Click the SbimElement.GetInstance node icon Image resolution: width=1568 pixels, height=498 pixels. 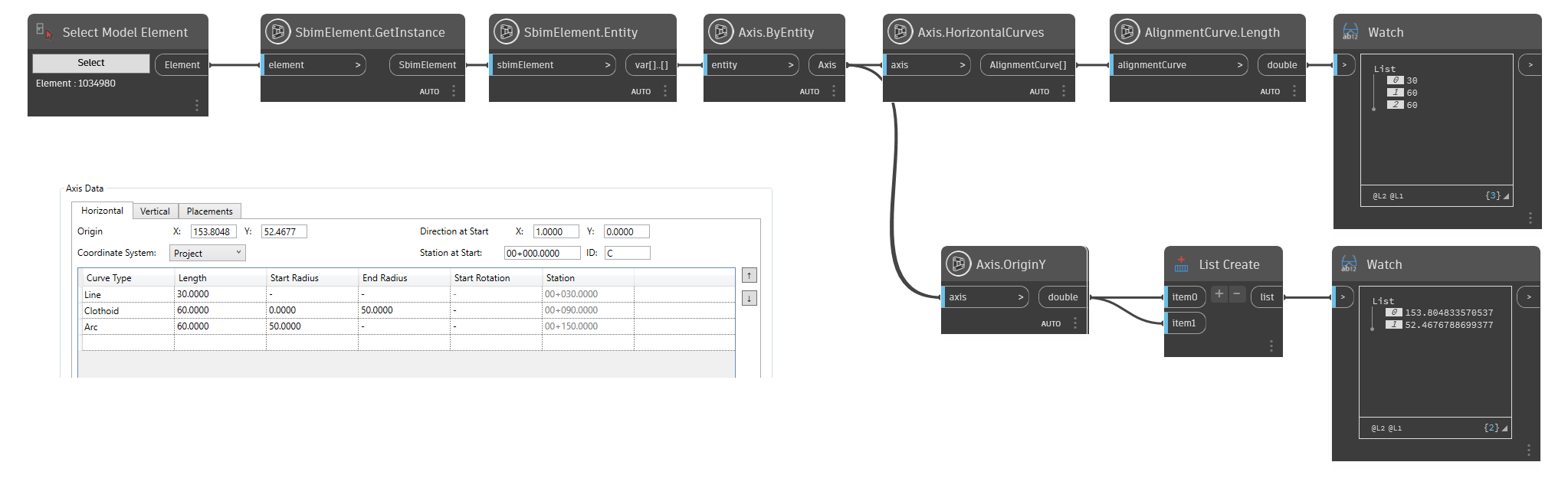coord(277,31)
